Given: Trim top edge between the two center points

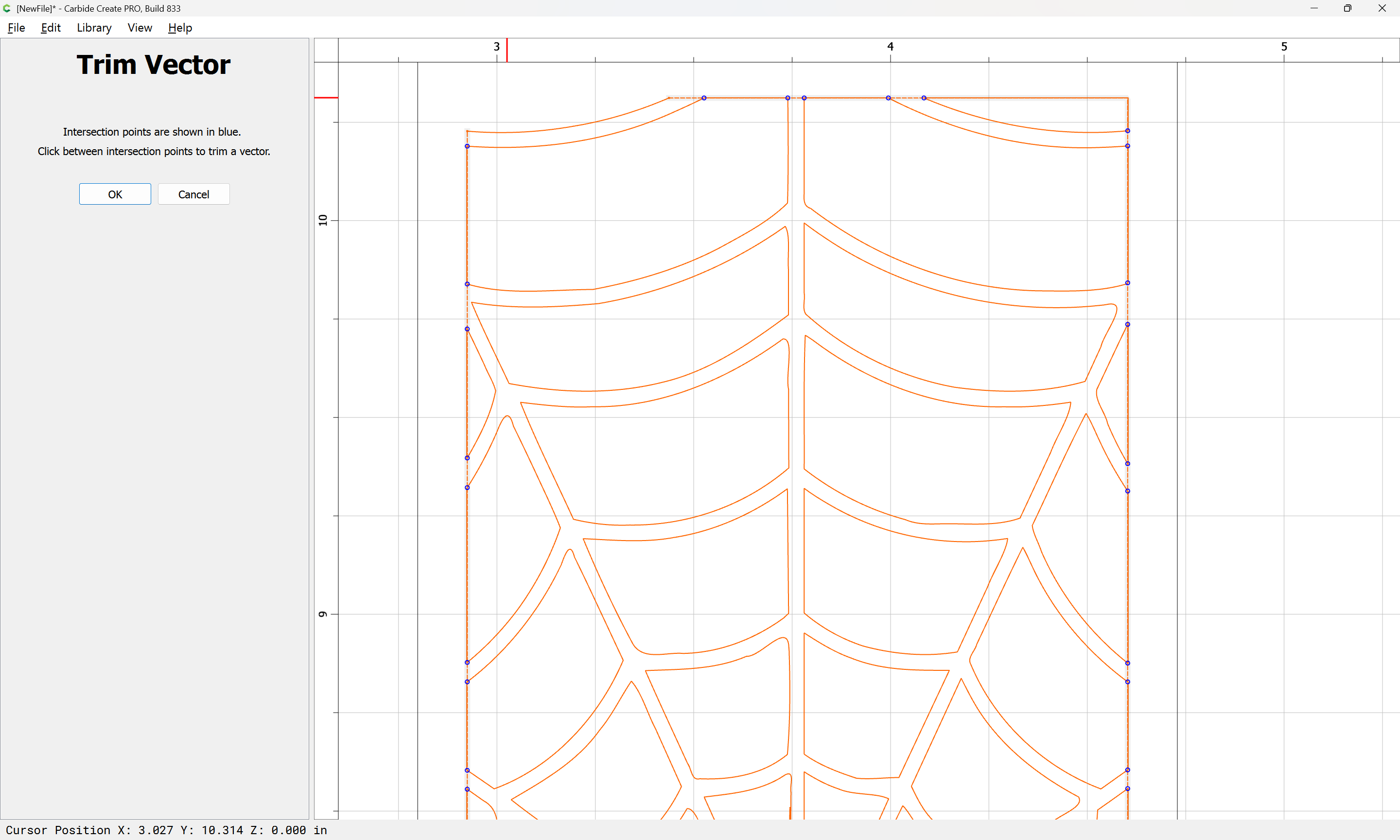Looking at the screenshot, I should (x=796, y=98).
